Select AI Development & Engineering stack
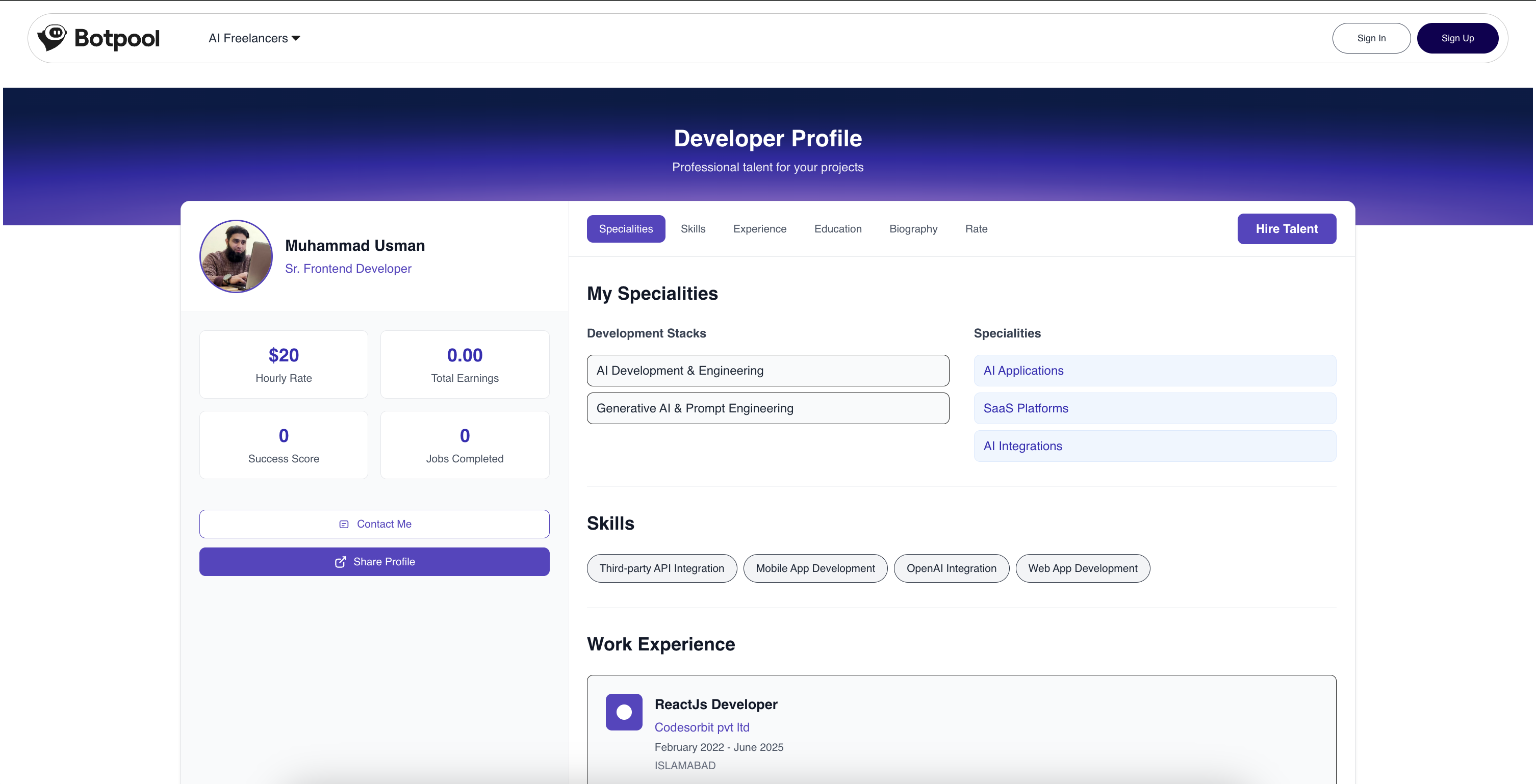 (767, 371)
